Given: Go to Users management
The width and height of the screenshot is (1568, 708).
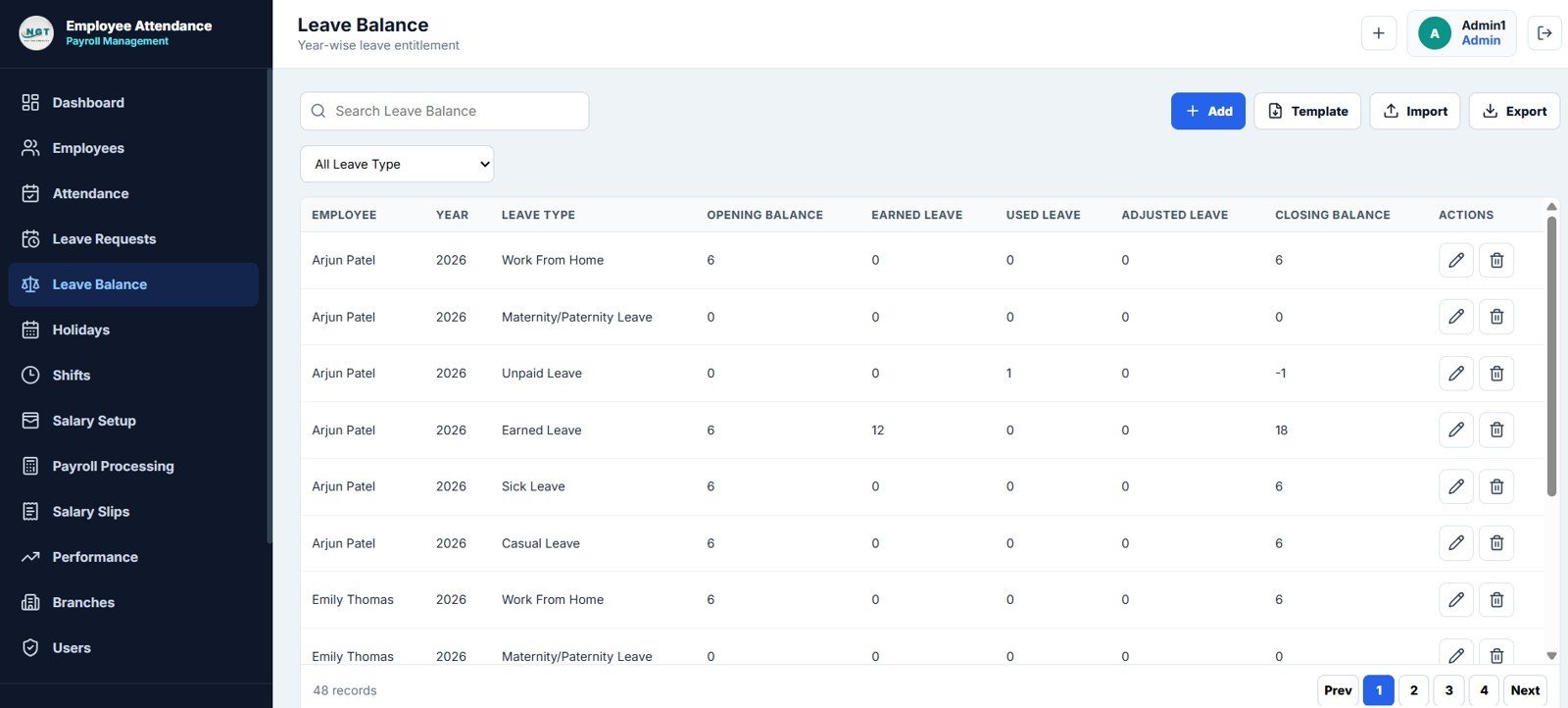Looking at the screenshot, I should click(x=133, y=648).
